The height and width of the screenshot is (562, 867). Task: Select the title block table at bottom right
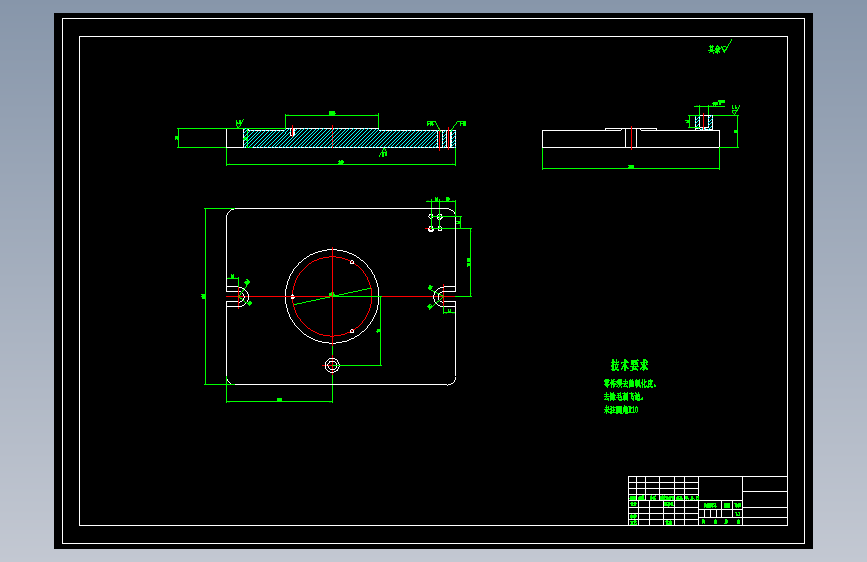[708, 501]
